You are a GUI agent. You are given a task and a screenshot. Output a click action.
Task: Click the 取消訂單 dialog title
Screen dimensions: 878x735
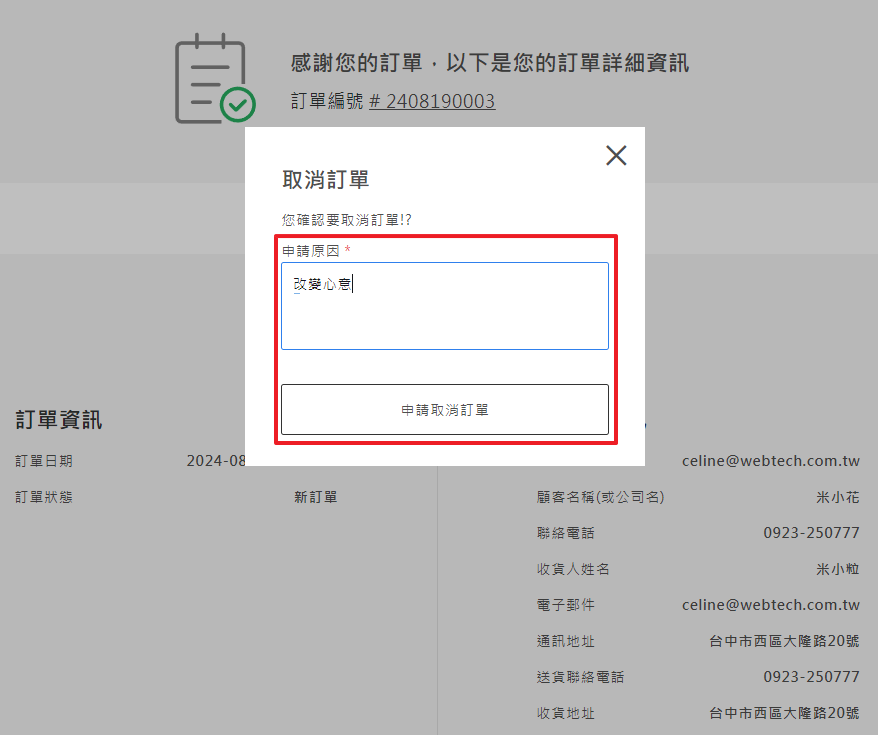click(x=326, y=180)
